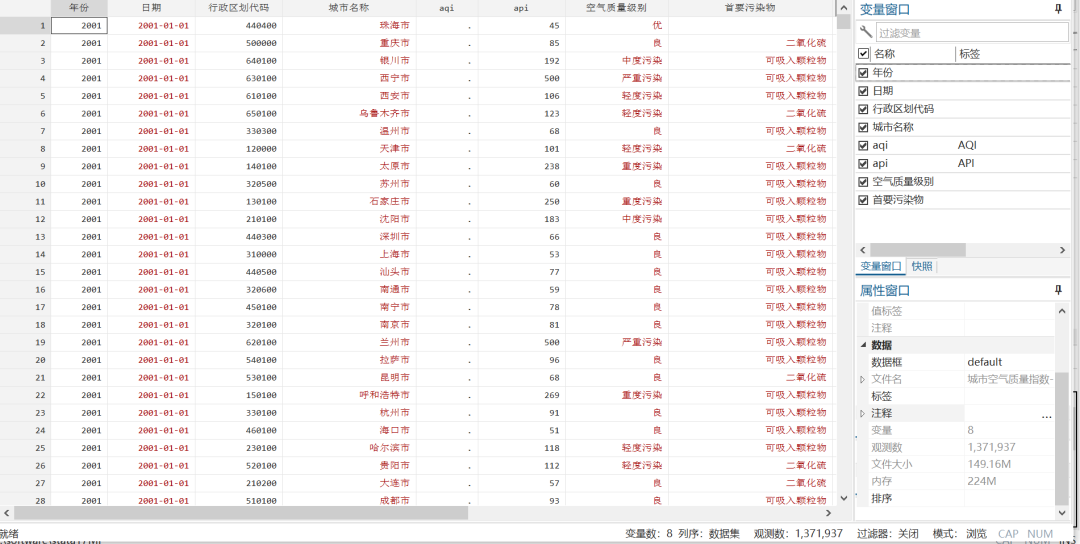
Task: Open the wrench filter options icon
Action: 866,32
